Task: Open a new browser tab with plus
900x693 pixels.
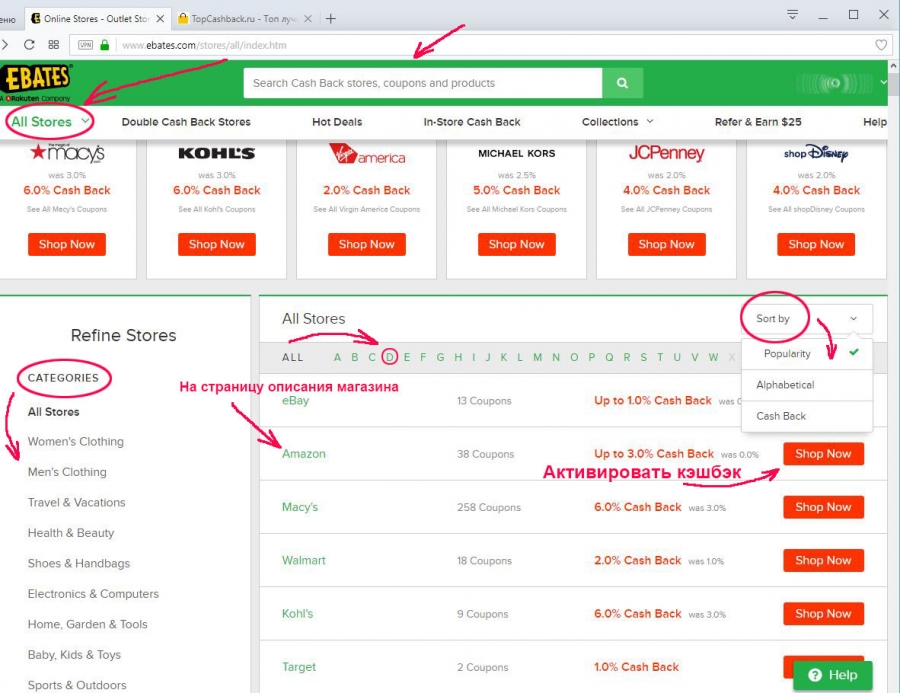Action: 331,18
